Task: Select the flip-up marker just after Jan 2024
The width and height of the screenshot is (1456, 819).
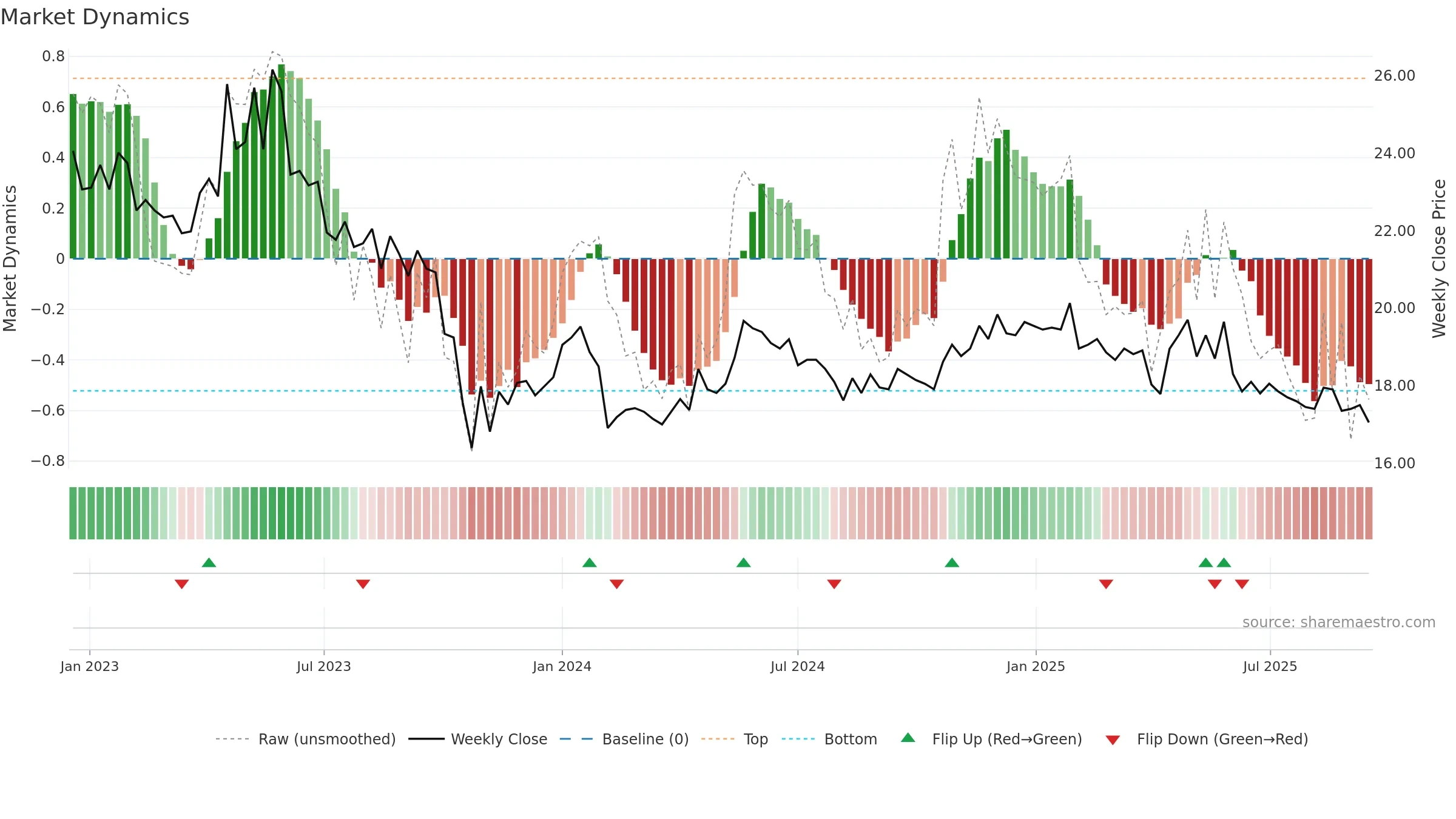Action: 590,562
